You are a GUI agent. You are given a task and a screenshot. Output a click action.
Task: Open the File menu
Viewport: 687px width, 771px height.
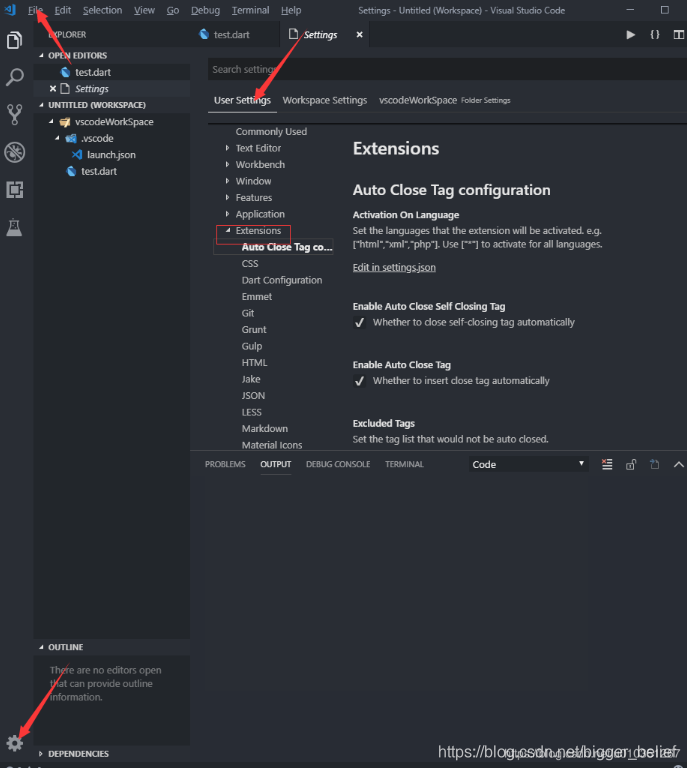coord(35,10)
